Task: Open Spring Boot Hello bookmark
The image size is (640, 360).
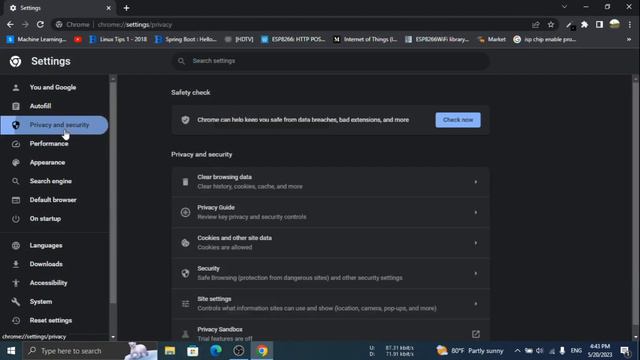Action: 186,39
